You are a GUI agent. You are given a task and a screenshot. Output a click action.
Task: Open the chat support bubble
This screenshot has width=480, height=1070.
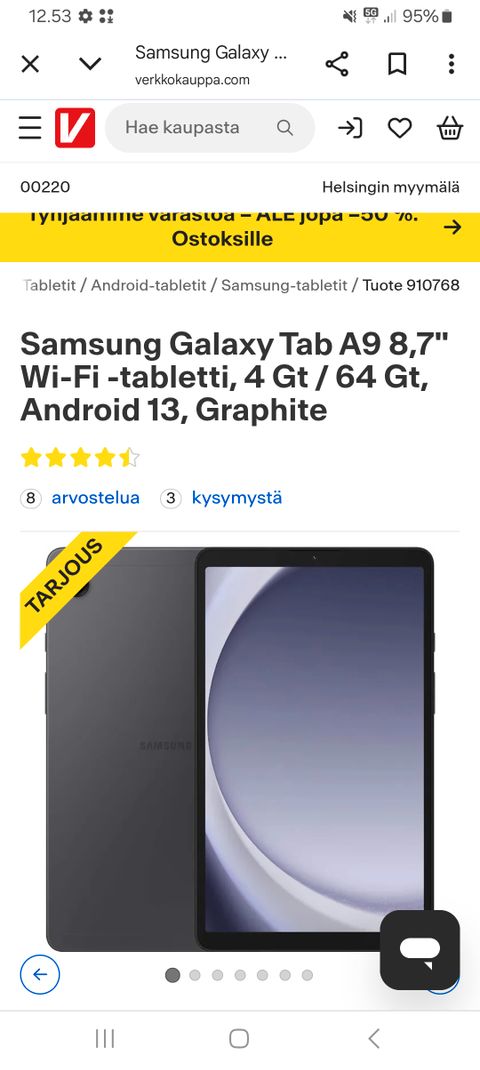(420, 950)
